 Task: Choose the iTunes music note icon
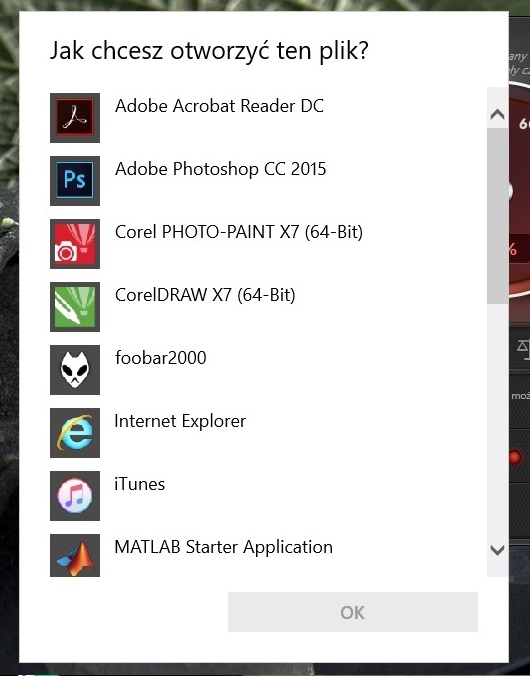75,495
